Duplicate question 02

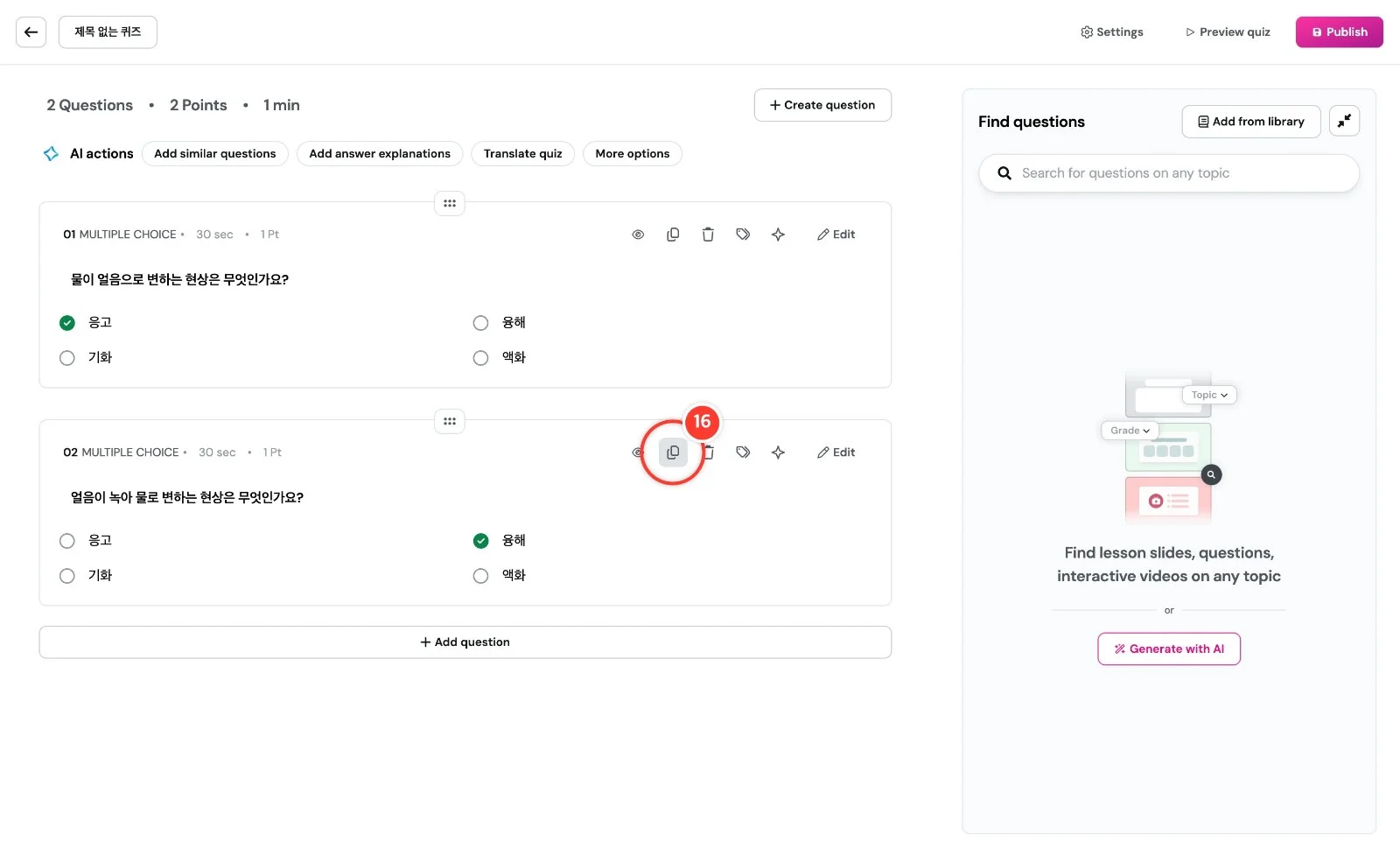pyautogui.click(x=673, y=453)
